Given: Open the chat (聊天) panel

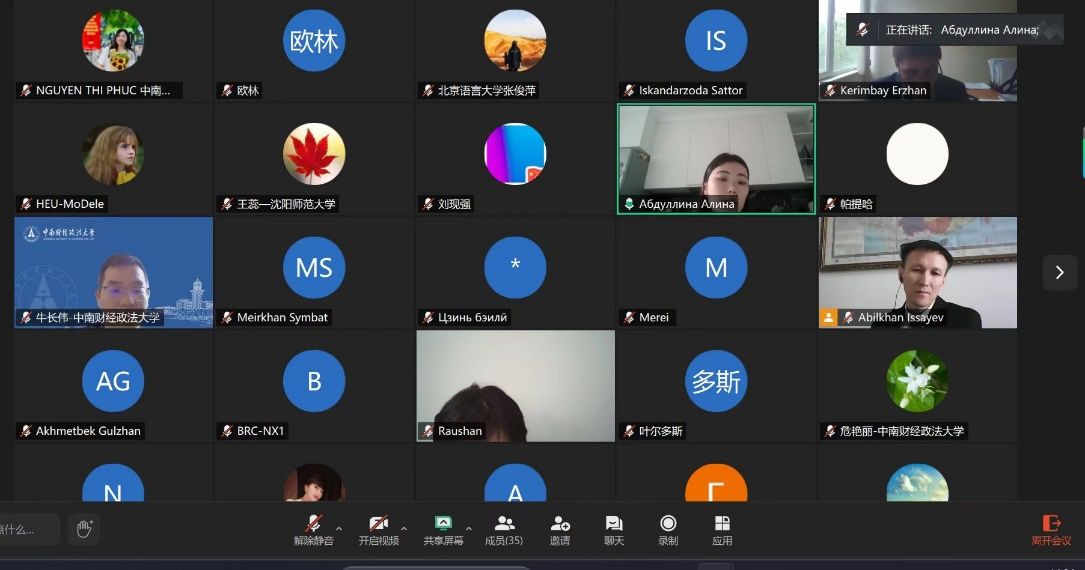Looking at the screenshot, I should [x=614, y=528].
